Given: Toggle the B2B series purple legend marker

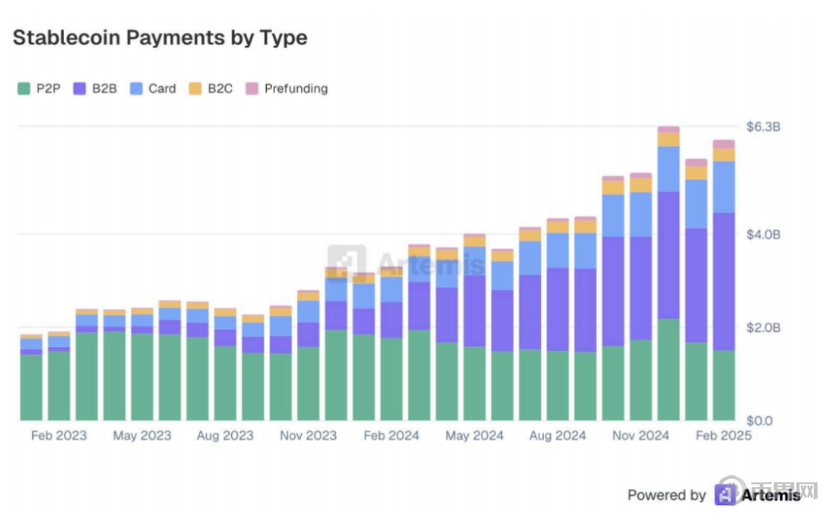Looking at the screenshot, I should click(x=79, y=89).
